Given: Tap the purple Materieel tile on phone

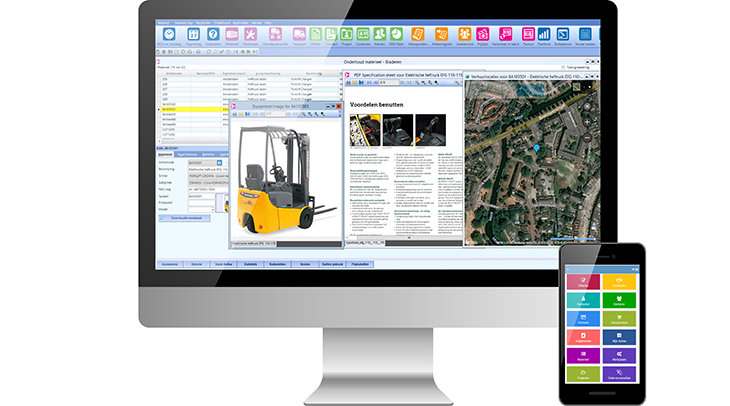Looking at the screenshot, I should click(583, 356).
